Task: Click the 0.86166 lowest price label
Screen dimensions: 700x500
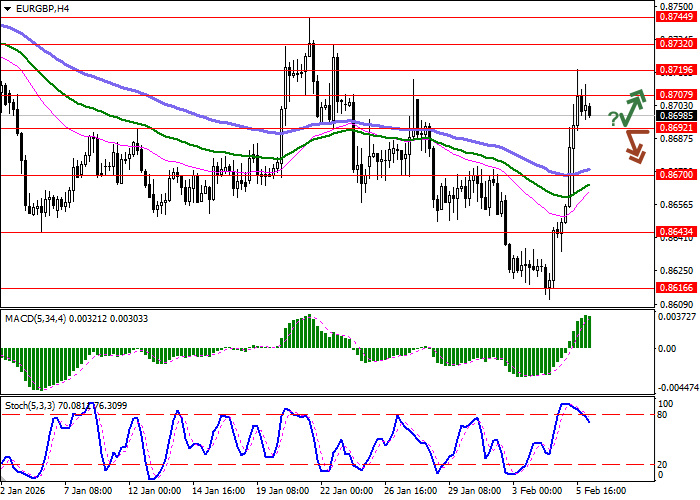Action: [676, 287]
